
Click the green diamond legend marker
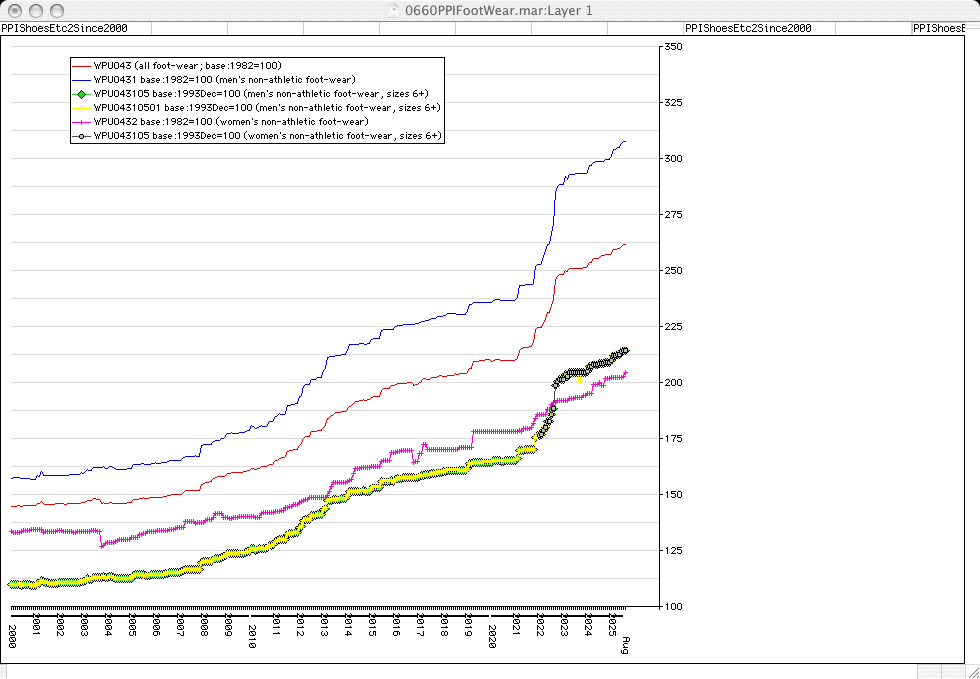coord(81,93)
